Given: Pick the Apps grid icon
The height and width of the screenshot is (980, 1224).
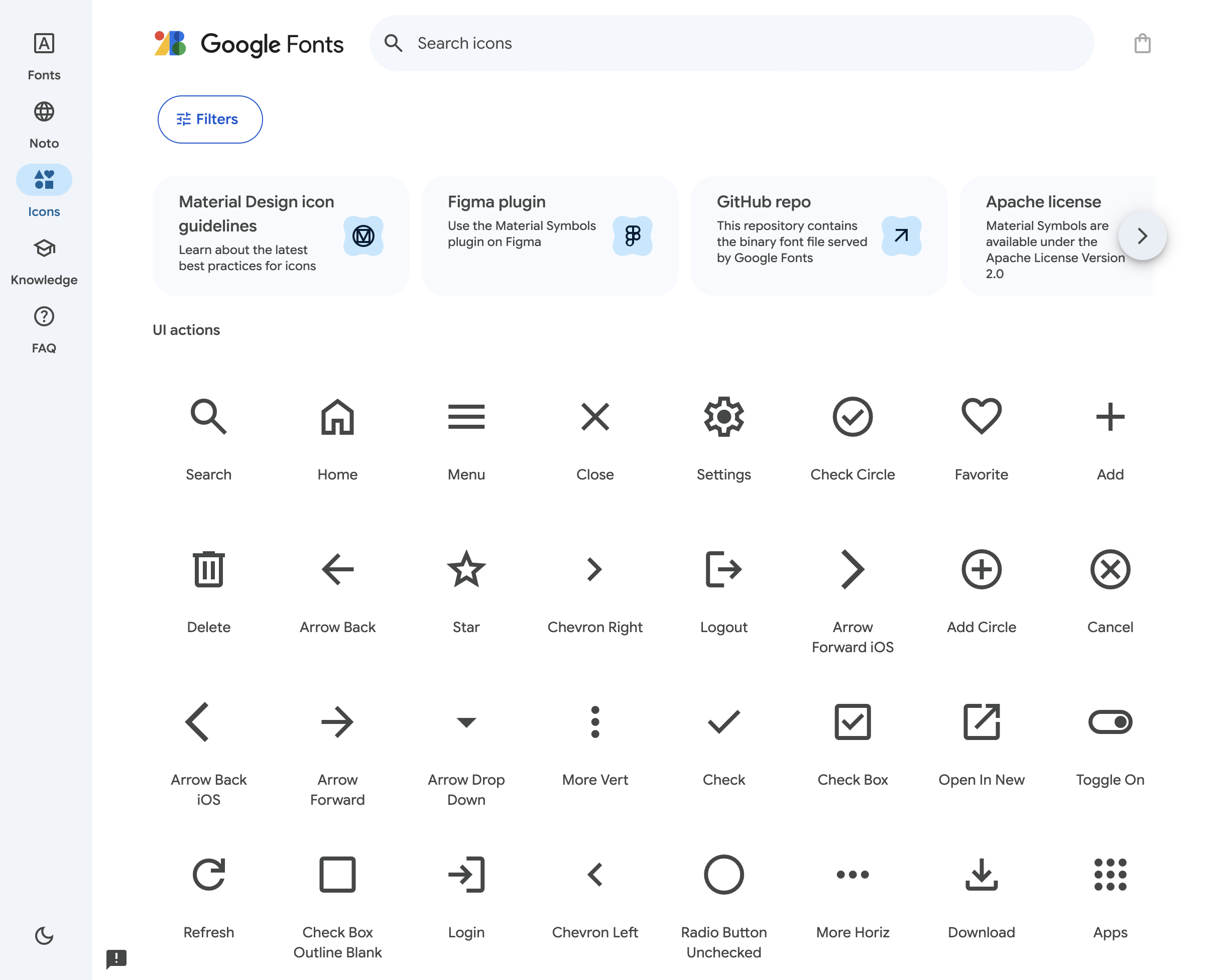Looking at the screenshot, I should 1111,875.
